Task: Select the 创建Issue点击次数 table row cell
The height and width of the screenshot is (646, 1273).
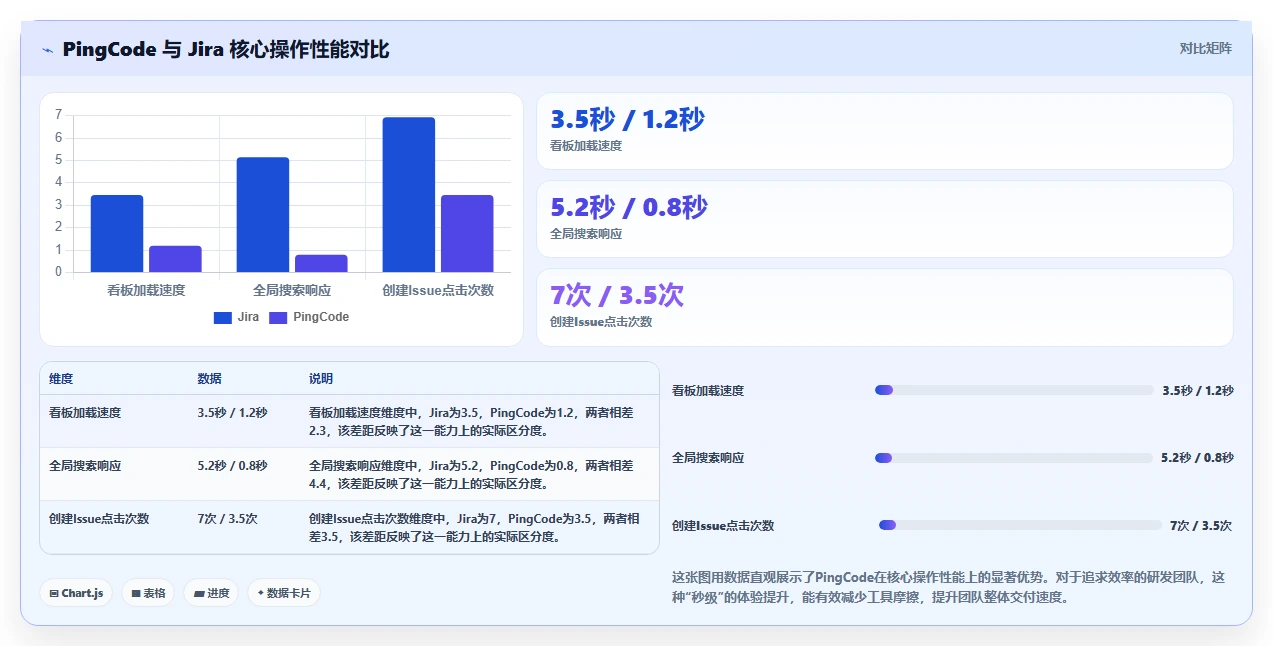Action: pos(99,518)
